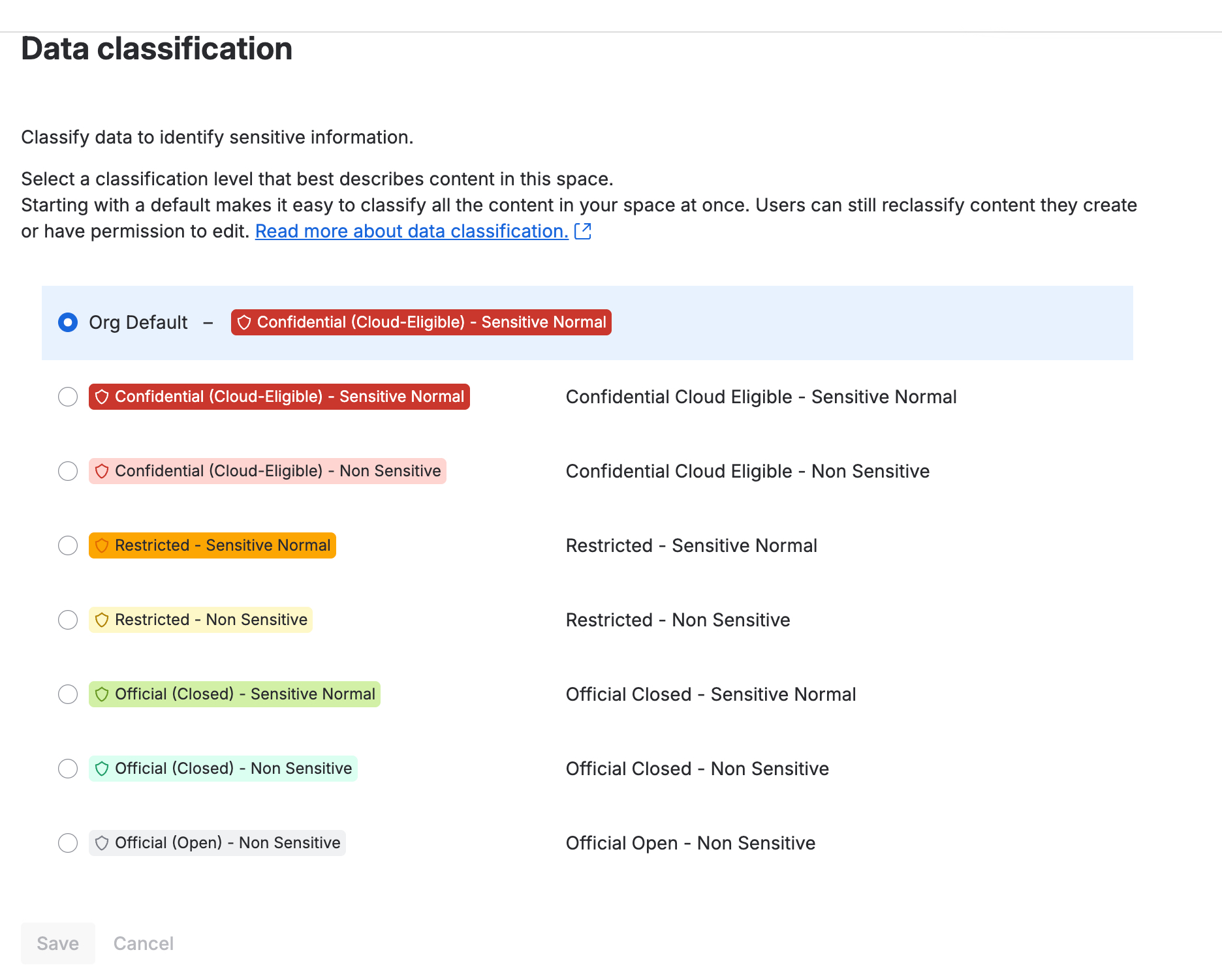The width and height of the screenshot is (1222, 980).
Task: Click description 'Restricted - Sensitive Normal' on the right
Action: pos(691,545)
